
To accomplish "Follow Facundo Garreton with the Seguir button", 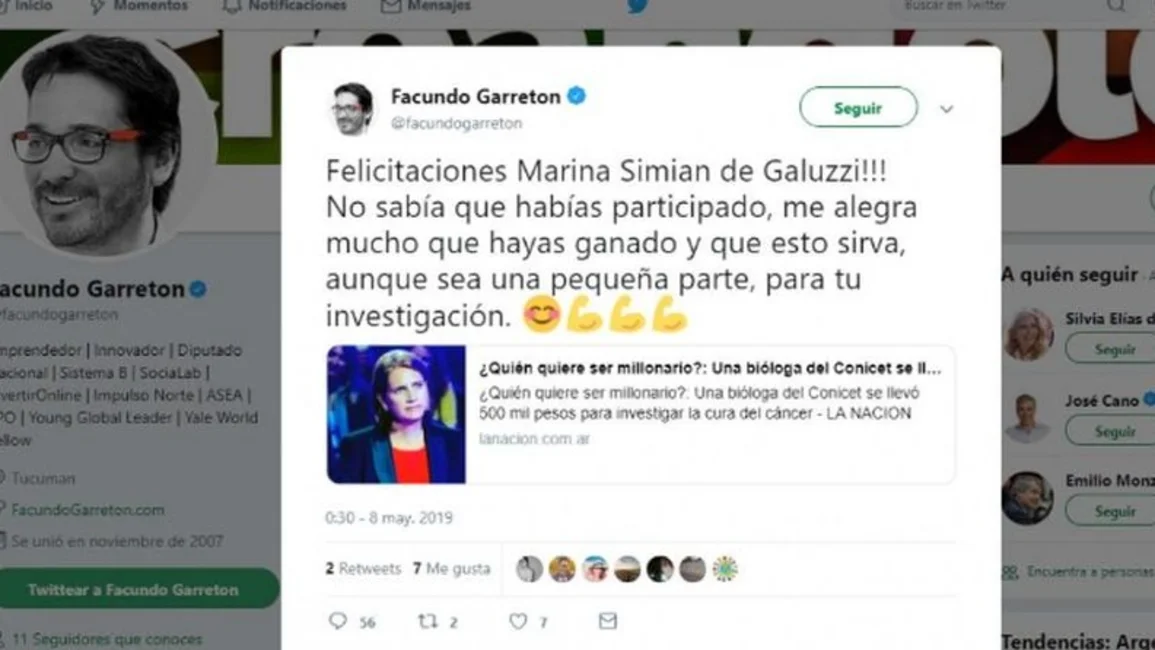I will [x=858, y=108].
